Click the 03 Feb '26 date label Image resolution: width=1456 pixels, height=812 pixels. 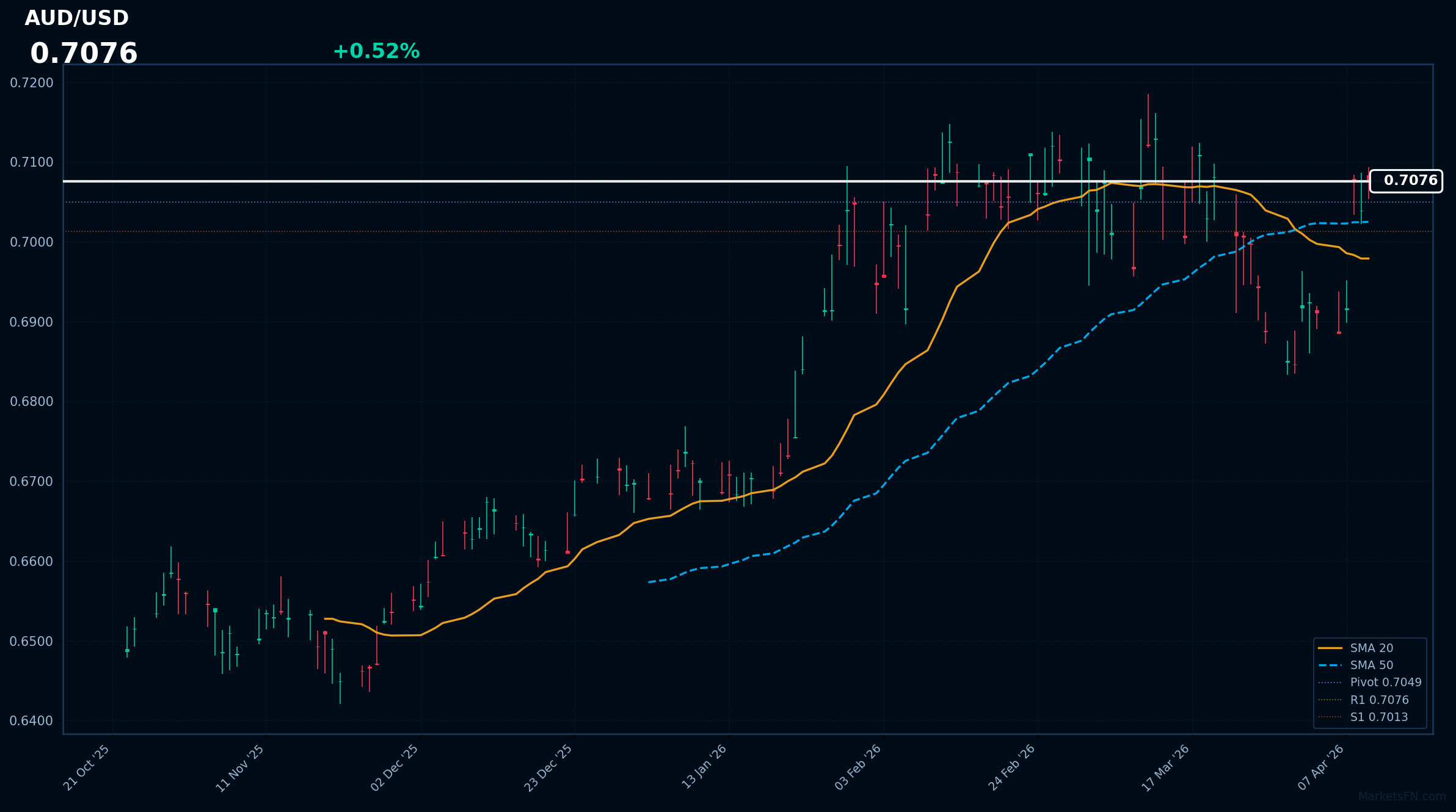[858, 767]
